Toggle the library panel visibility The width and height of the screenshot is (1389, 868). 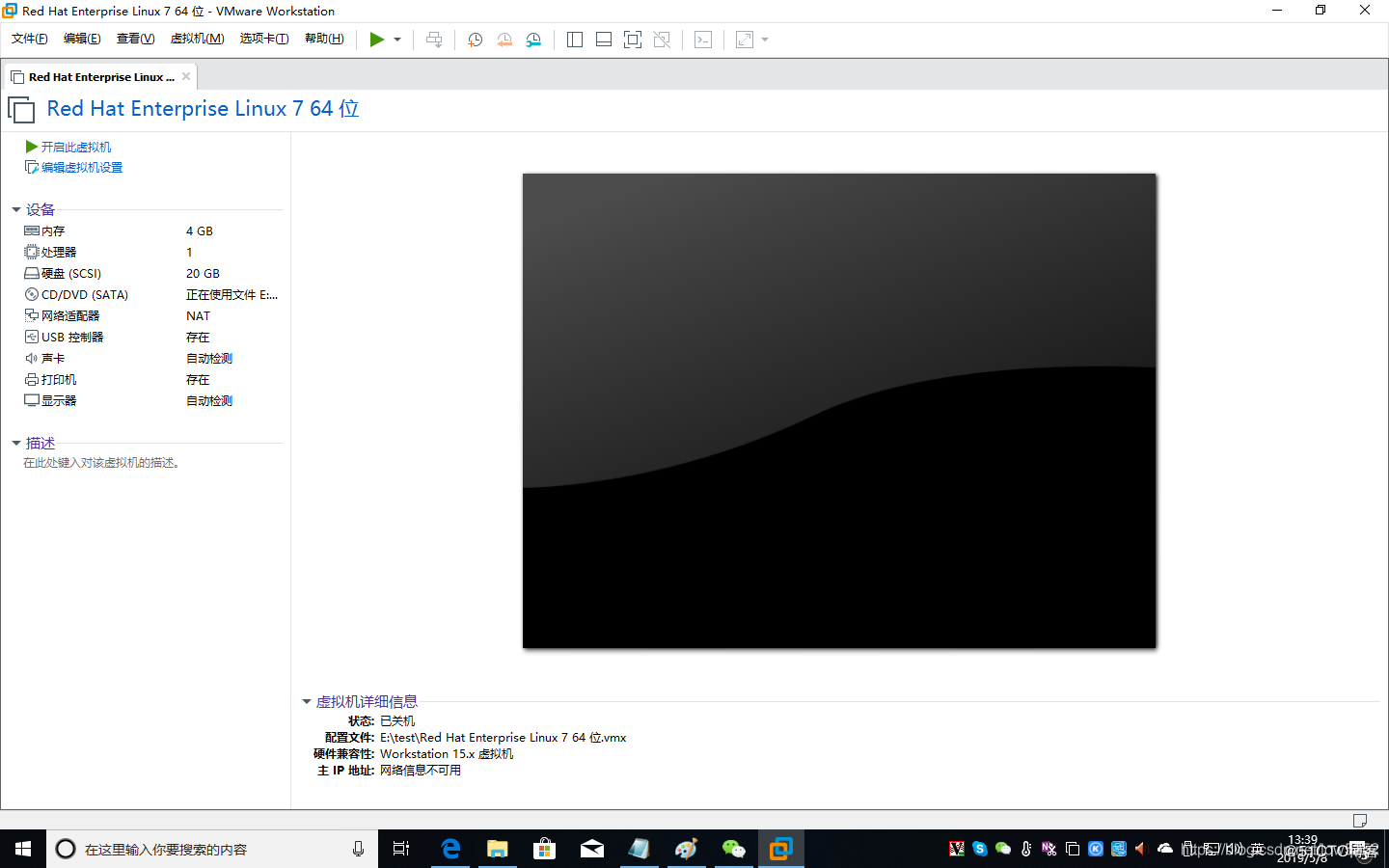pos(574,40)
